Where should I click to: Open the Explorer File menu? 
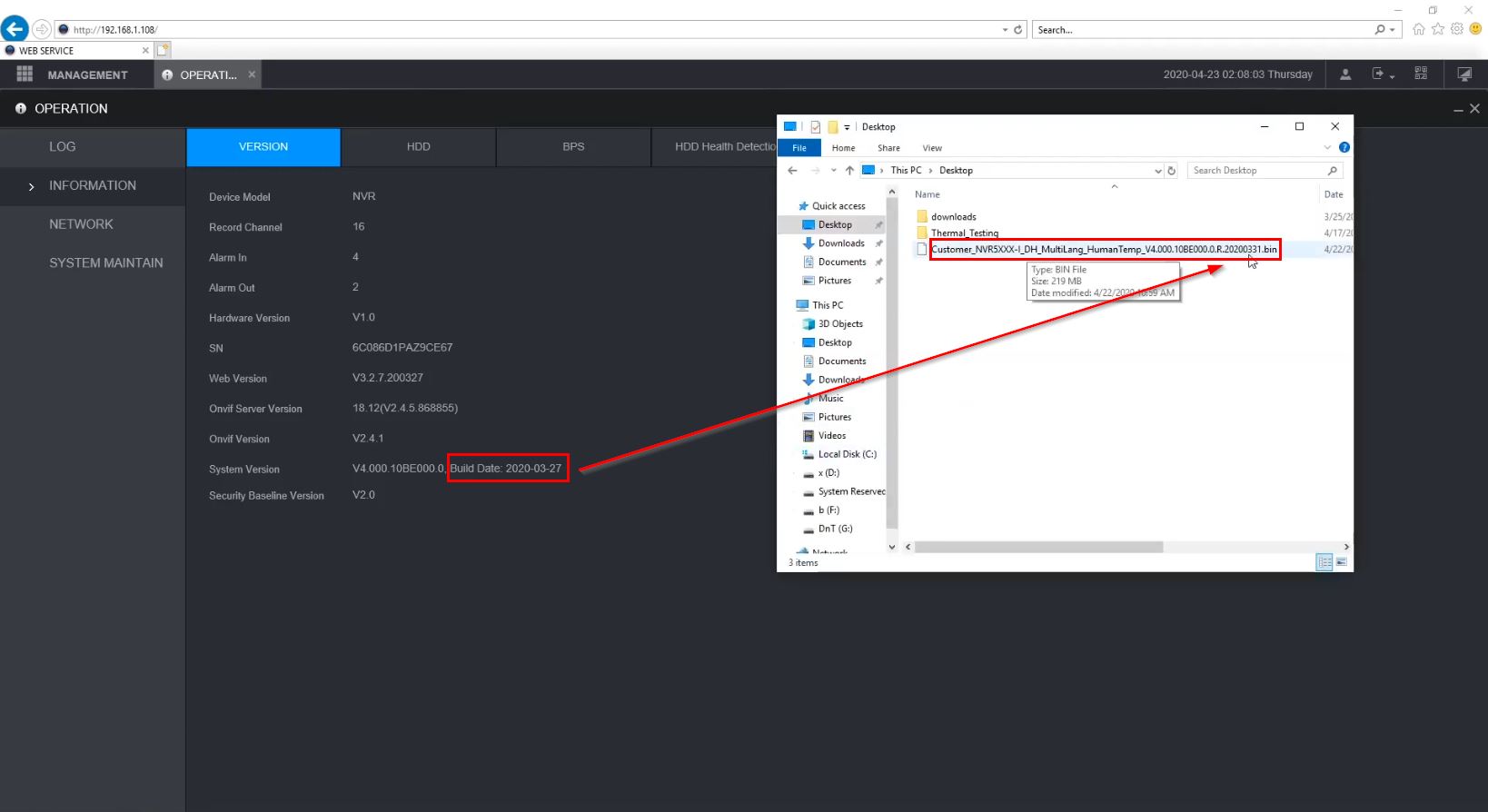(x=799, y=147)
